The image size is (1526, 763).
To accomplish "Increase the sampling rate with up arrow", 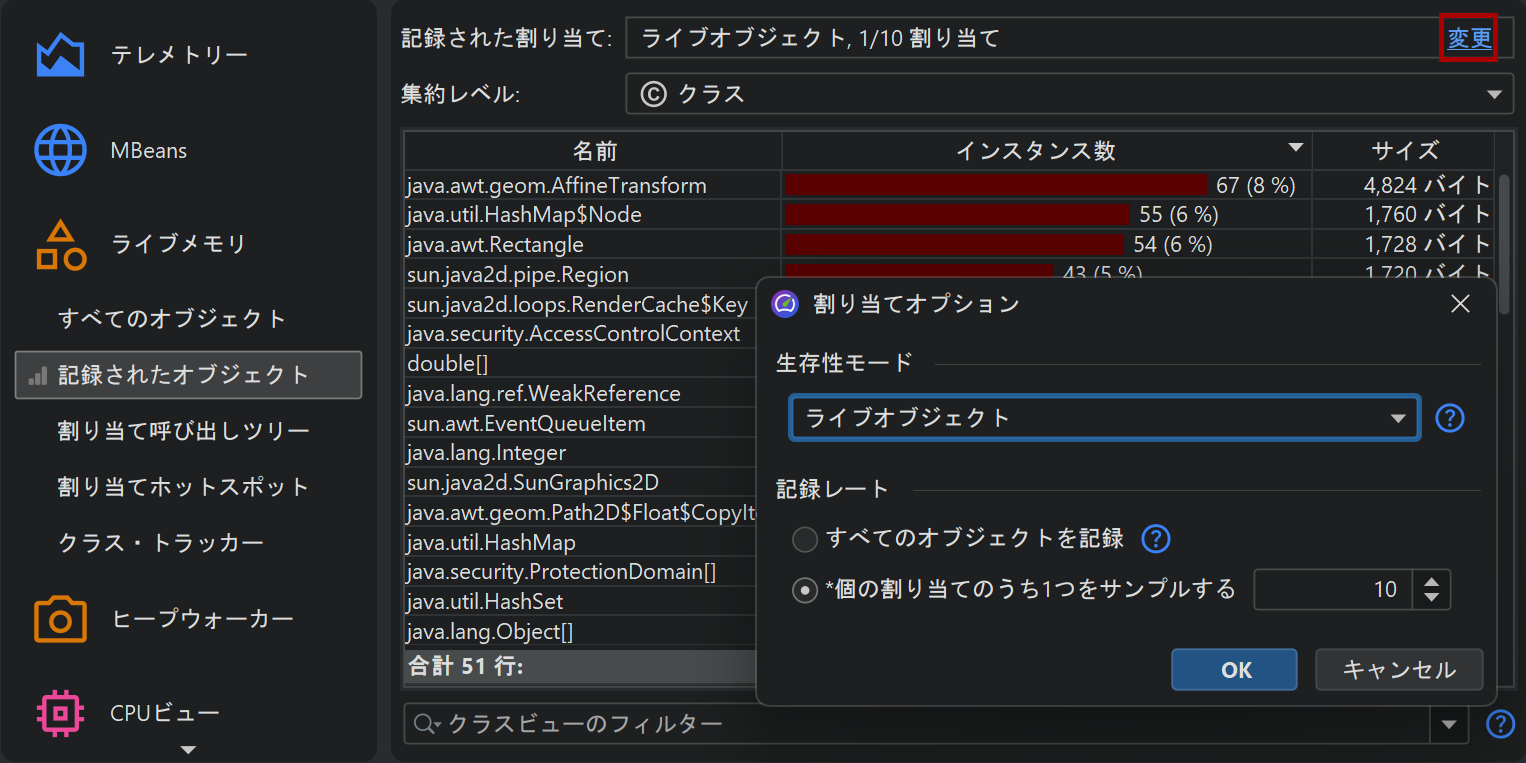I will point(1432,581).
